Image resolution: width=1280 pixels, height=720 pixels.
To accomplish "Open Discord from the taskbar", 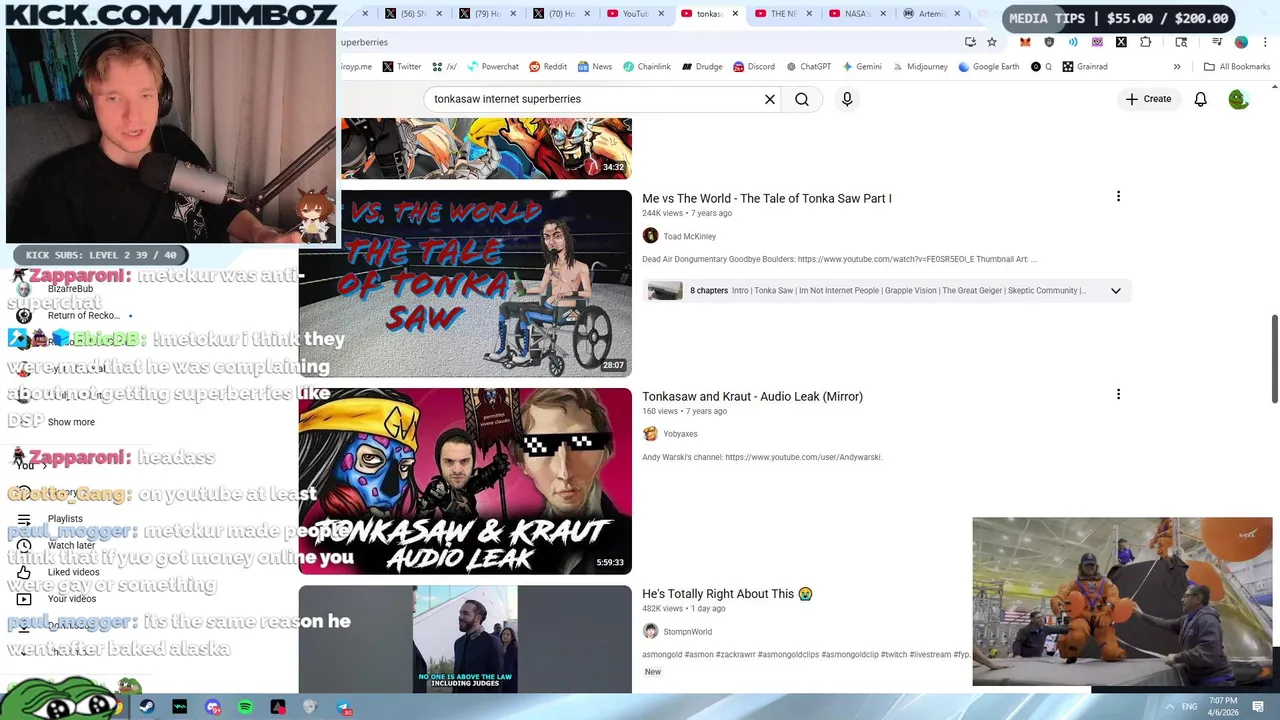I will pos(212,707).
